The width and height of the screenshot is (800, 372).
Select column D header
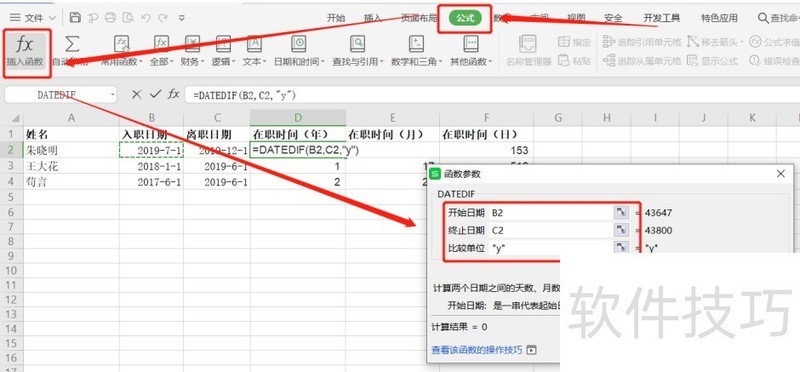pos(298,118)
